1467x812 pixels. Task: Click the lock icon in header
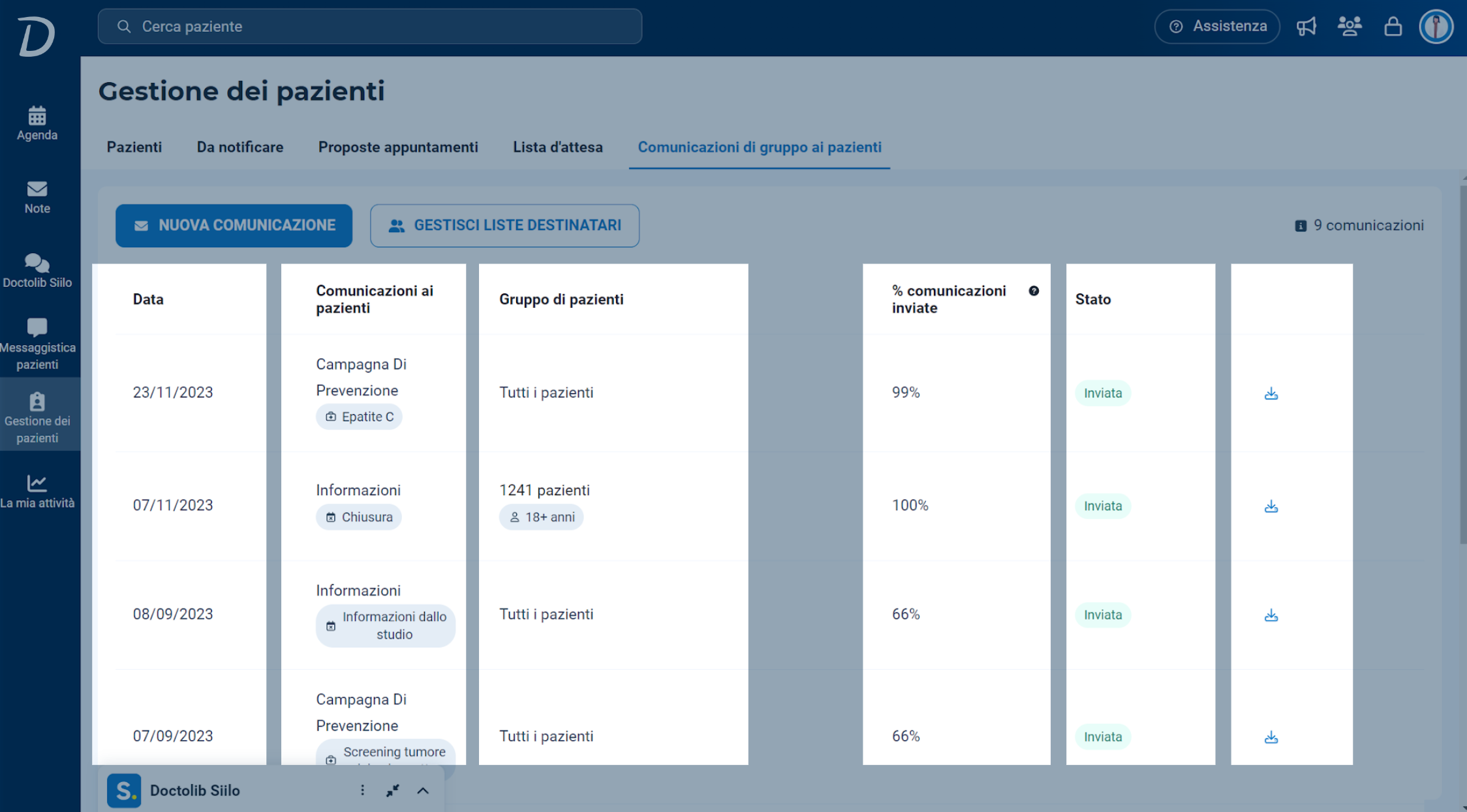[1393, 27]
